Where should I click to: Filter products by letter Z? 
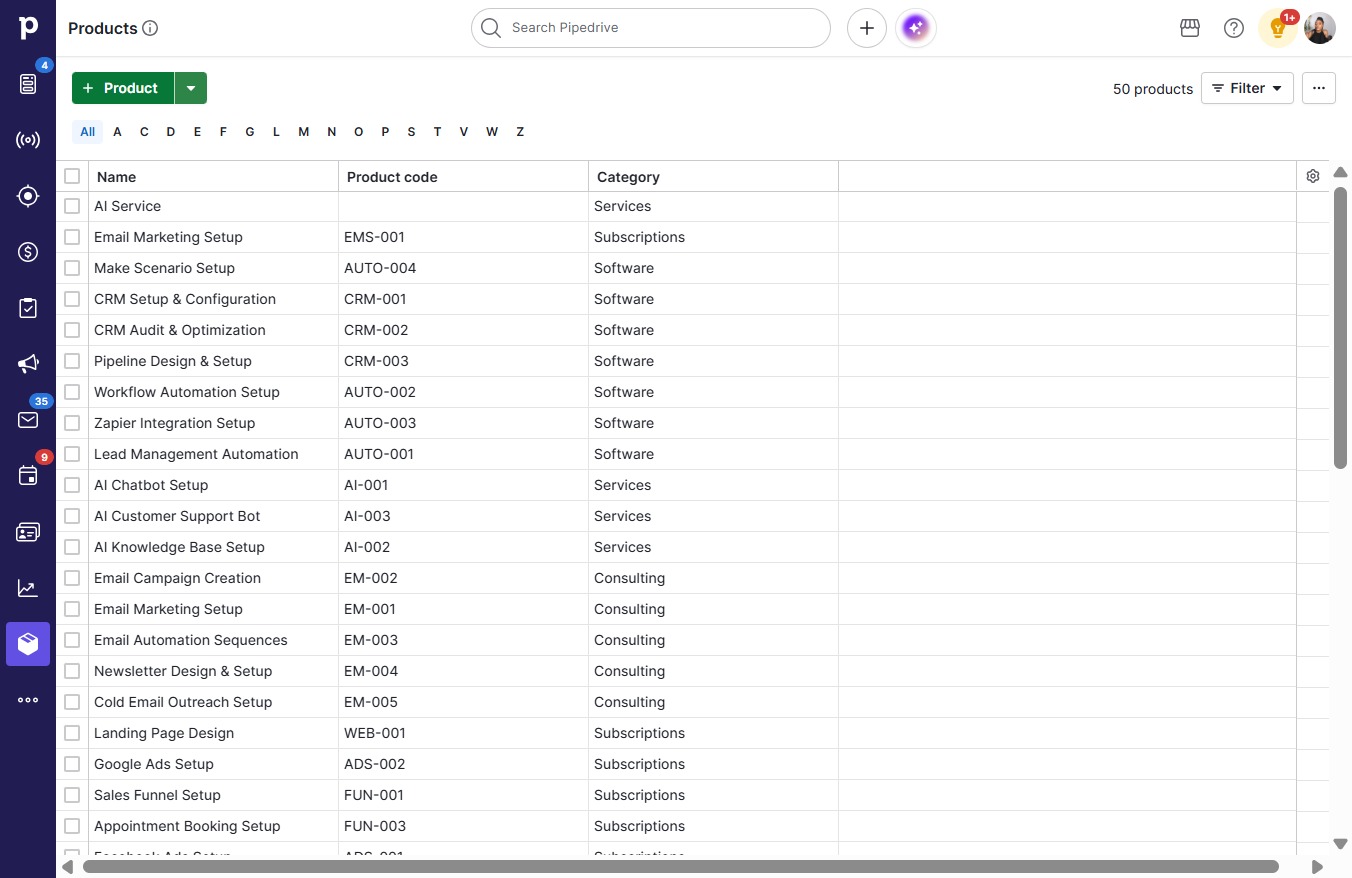tap(520, 132)
